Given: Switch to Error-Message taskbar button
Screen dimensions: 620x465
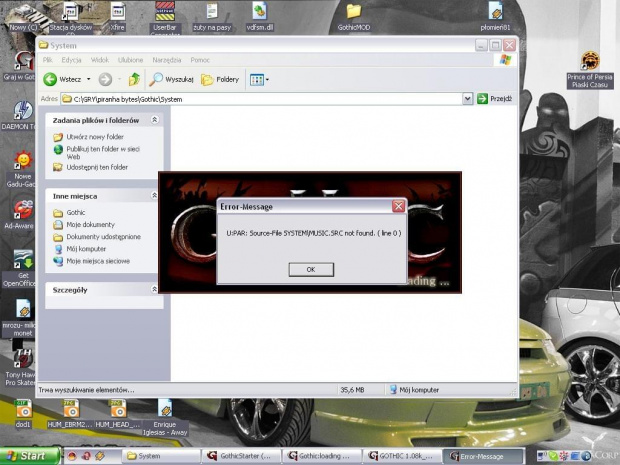Looking at the screenshot, I should 483,456.
